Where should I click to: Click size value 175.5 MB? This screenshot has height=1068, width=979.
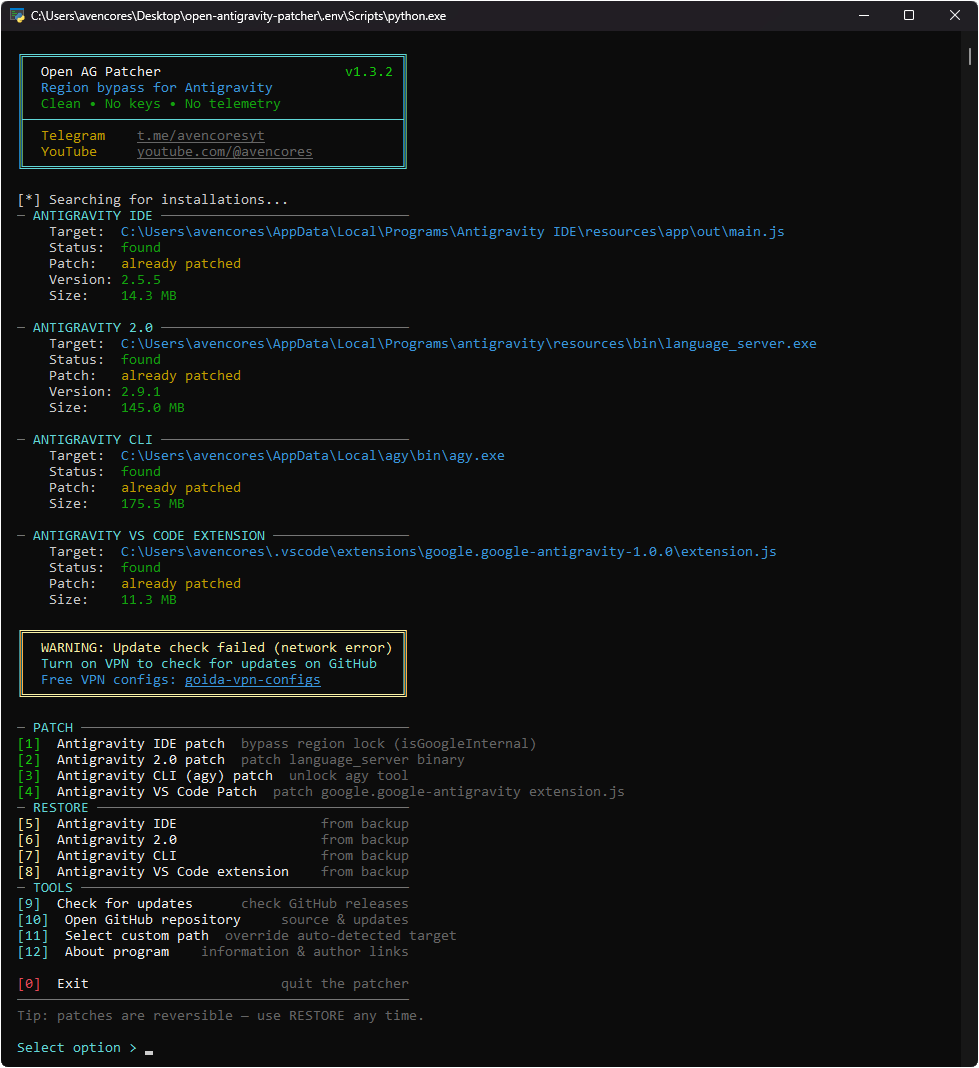pyautogui.click(x=153, y=504)
